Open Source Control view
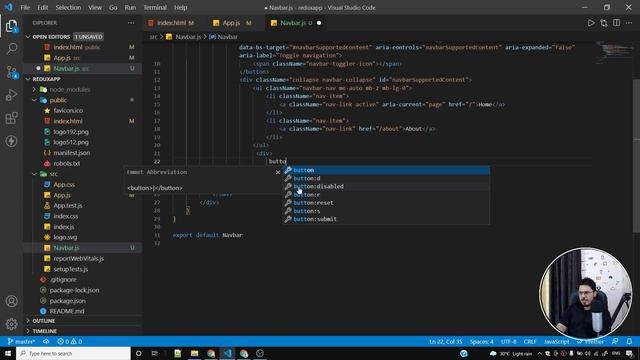Screen dimensions: 640x360 pyautogui.click(x=11, y=72)
